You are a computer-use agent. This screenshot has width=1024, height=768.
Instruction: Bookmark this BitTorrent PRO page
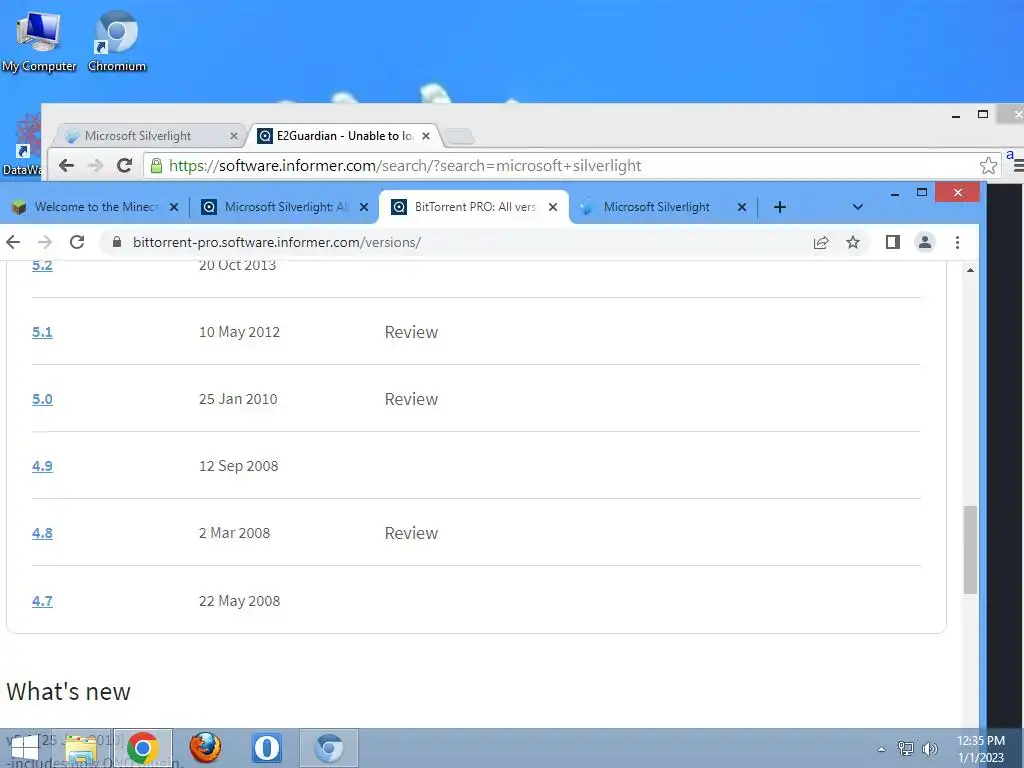coord(853,243)
